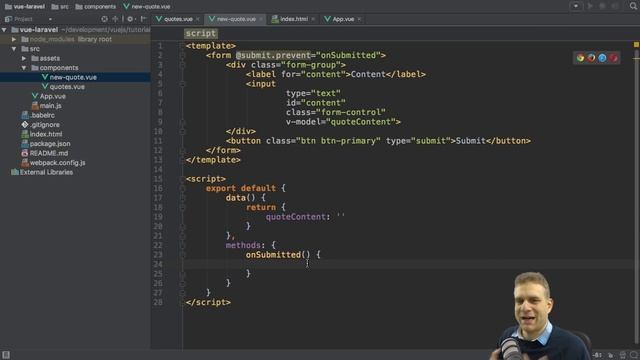Click the editor vertical scrollbar
Viewport: 640px width, 360px height.
tap(636, 196)
